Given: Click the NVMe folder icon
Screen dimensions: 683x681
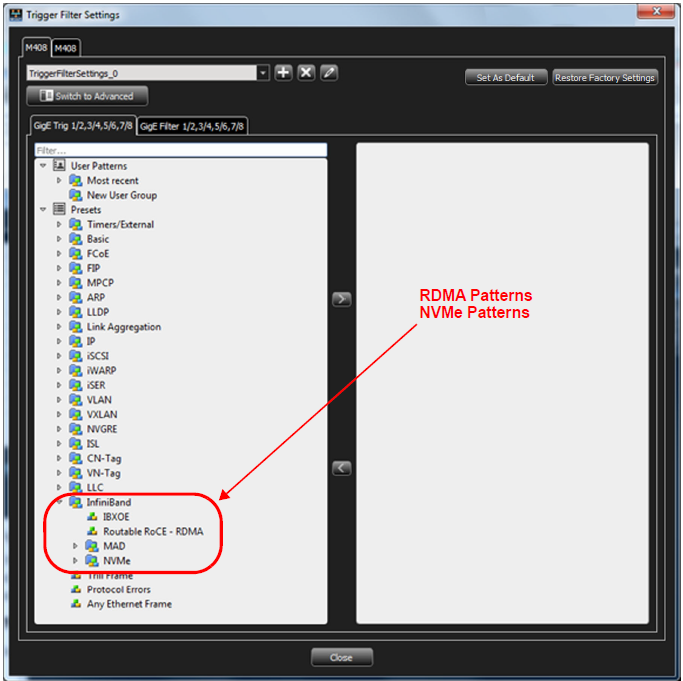Looking at the screenshot, I should click(92, 561).
